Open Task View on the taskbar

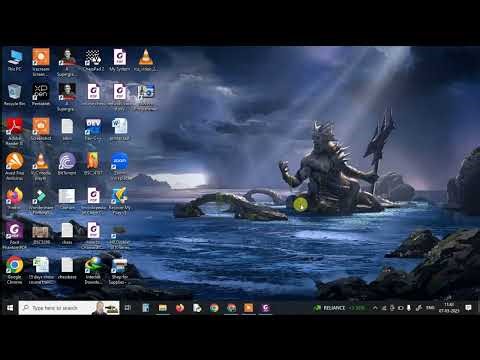[128, 308]
